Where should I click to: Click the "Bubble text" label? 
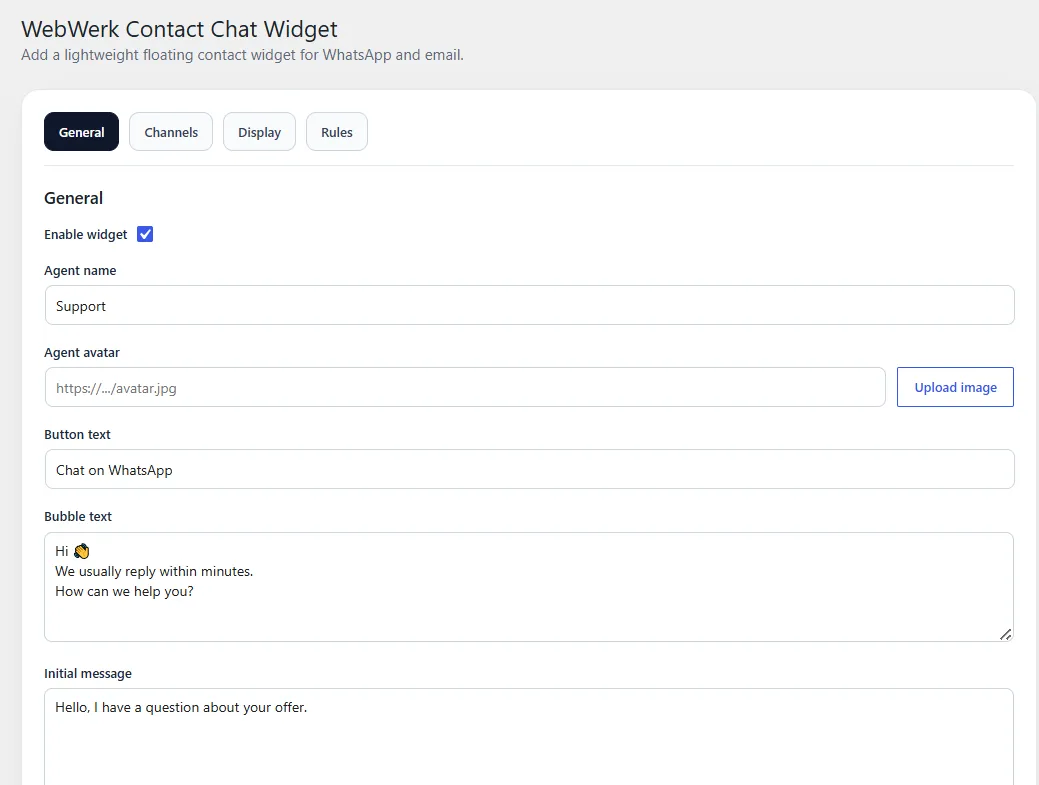(78, 516)
